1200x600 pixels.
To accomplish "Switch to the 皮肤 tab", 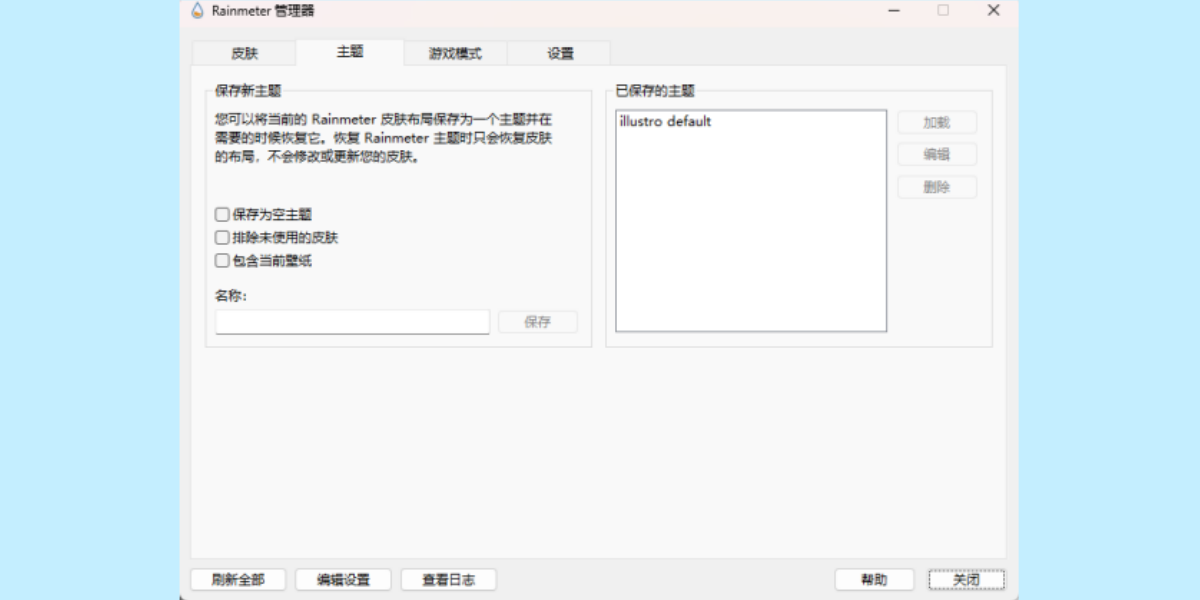I will coord(244,54).
